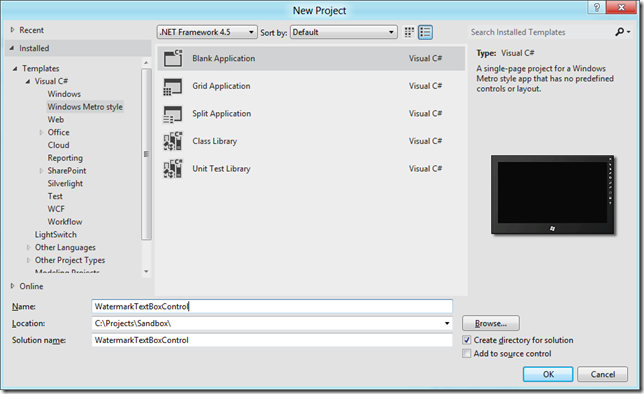Select the Blank Application template row
644x394 pixels.
[x=311, y=58]
